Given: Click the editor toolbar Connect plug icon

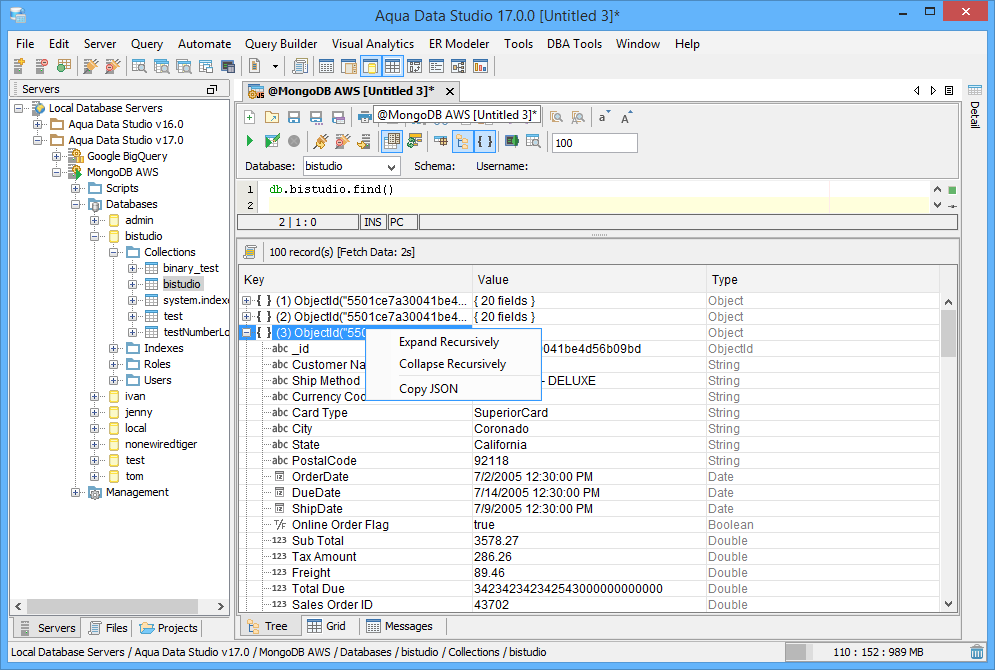Looking at the screenshot, I should tap(320, 141).
